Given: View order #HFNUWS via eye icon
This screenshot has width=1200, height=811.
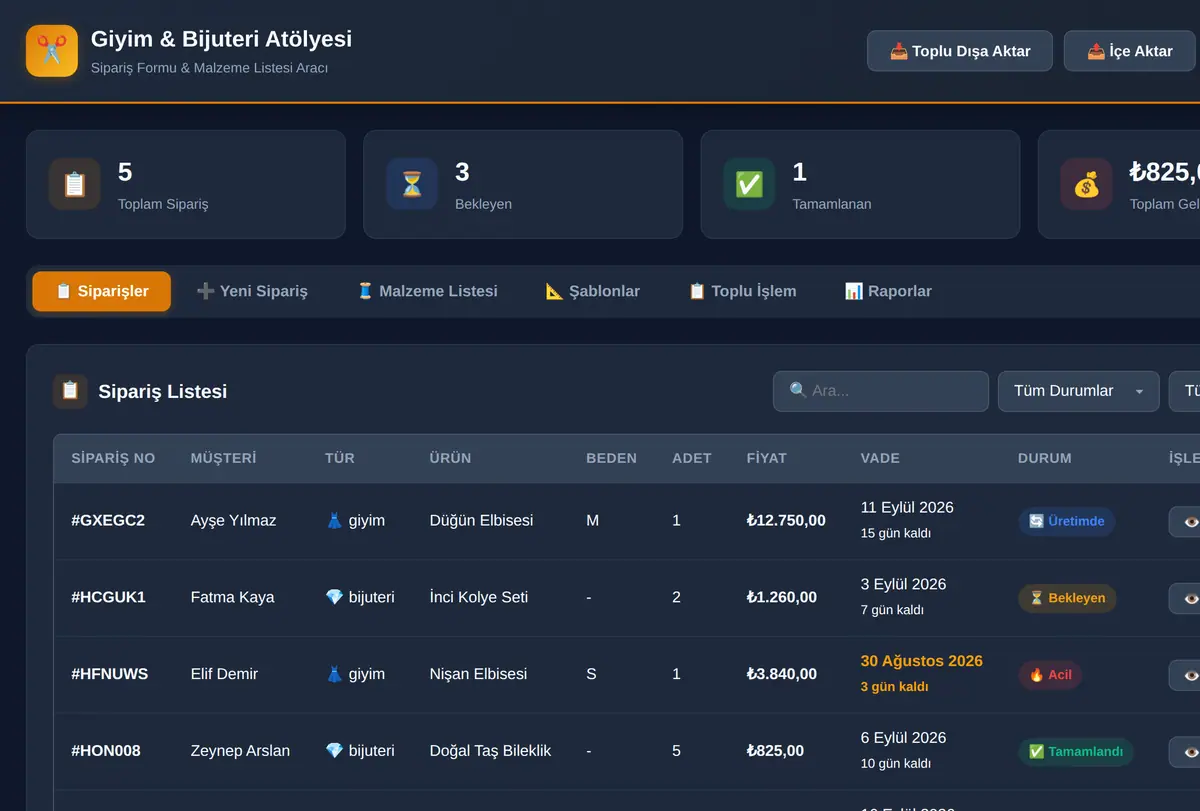Looking at the screenshot, I should click(x=1186, y=675).
